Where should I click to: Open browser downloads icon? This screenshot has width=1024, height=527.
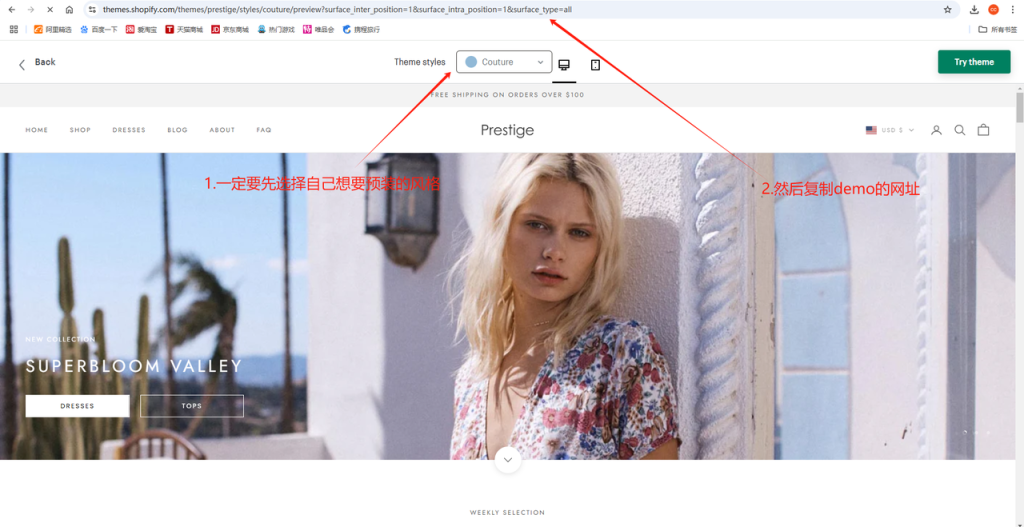[x=974, y=9]
